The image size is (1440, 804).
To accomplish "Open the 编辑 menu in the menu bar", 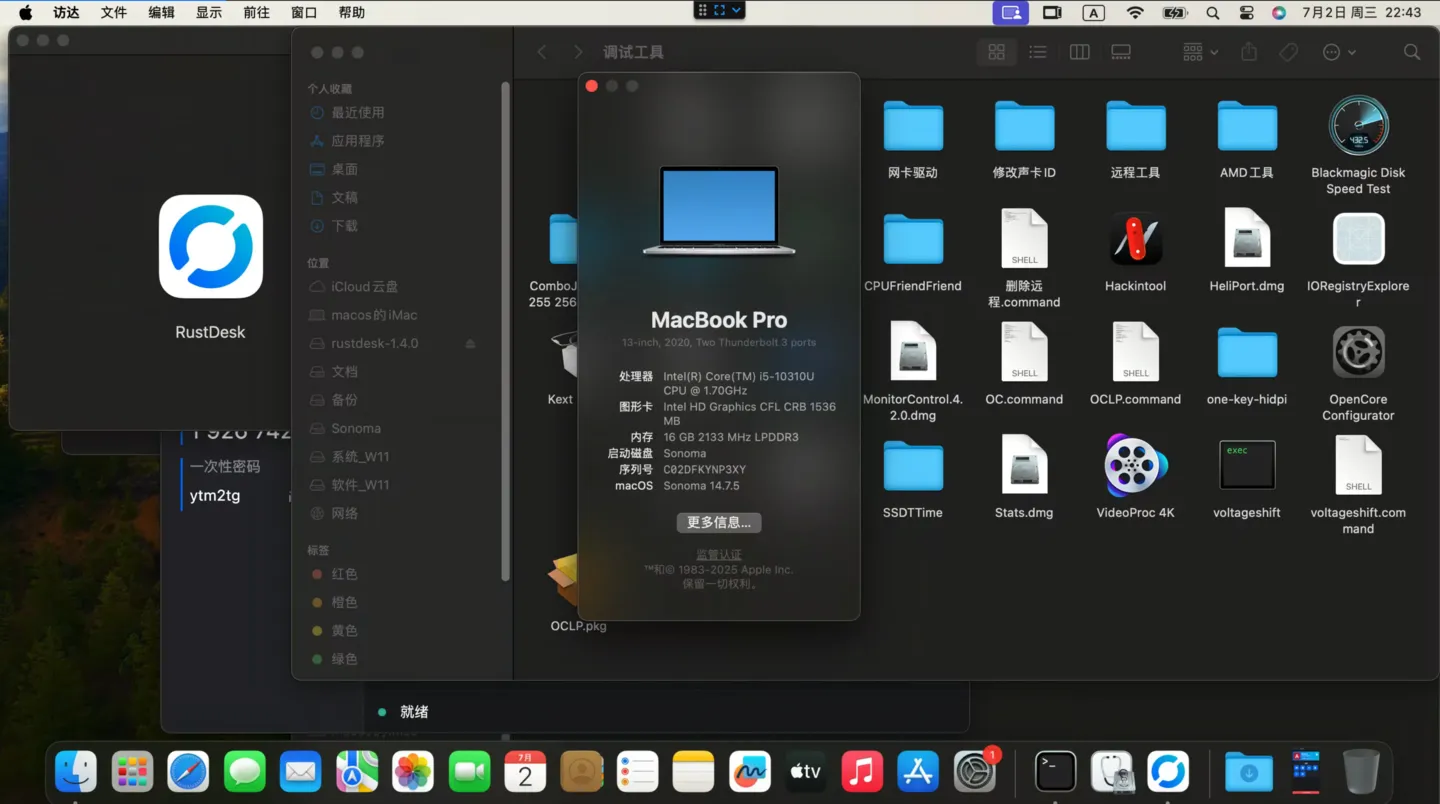I will point(161,13).
